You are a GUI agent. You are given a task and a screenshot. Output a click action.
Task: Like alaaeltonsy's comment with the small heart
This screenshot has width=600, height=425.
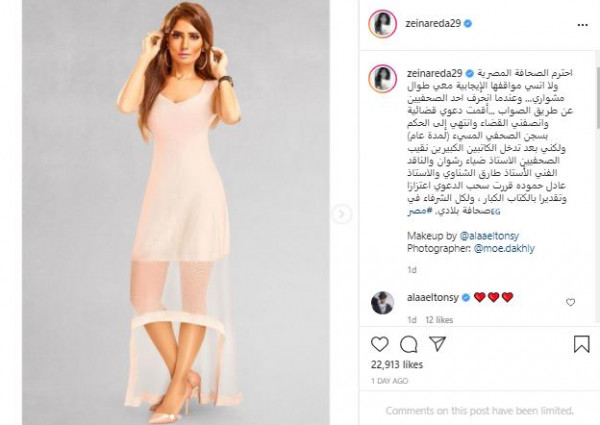coord(570,303)
